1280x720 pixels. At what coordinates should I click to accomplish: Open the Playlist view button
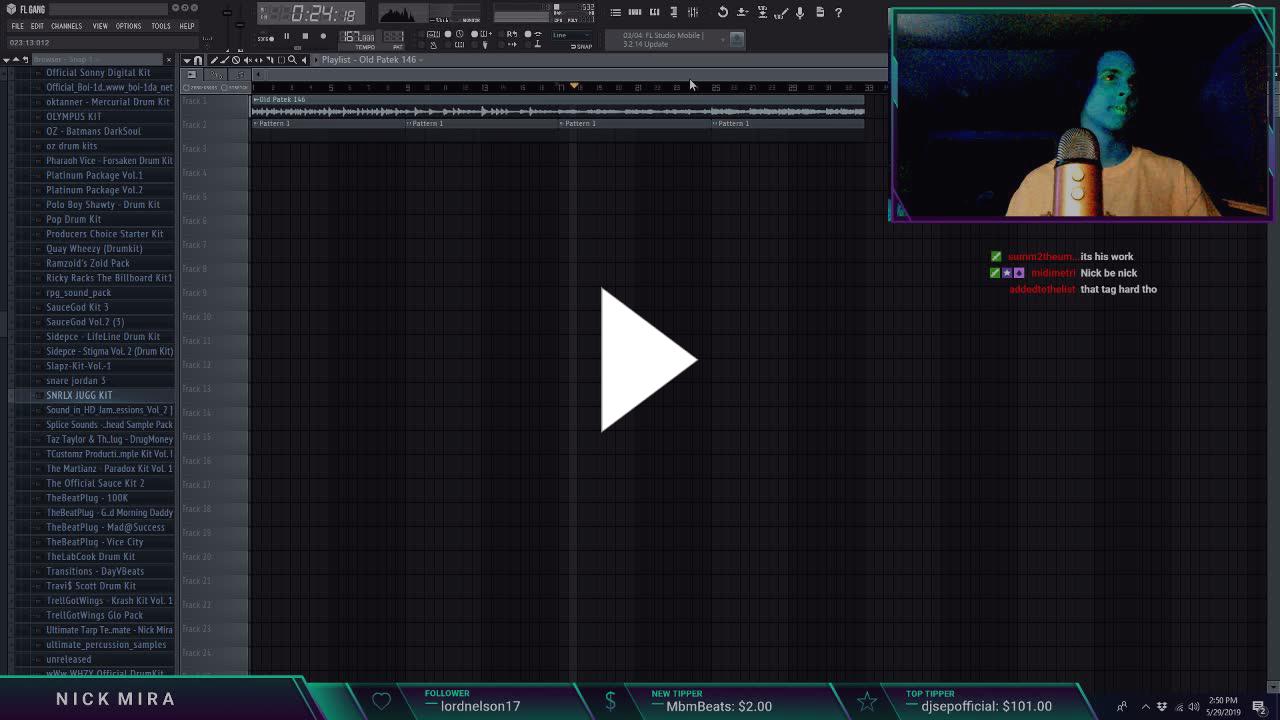(x=616, y=12)
